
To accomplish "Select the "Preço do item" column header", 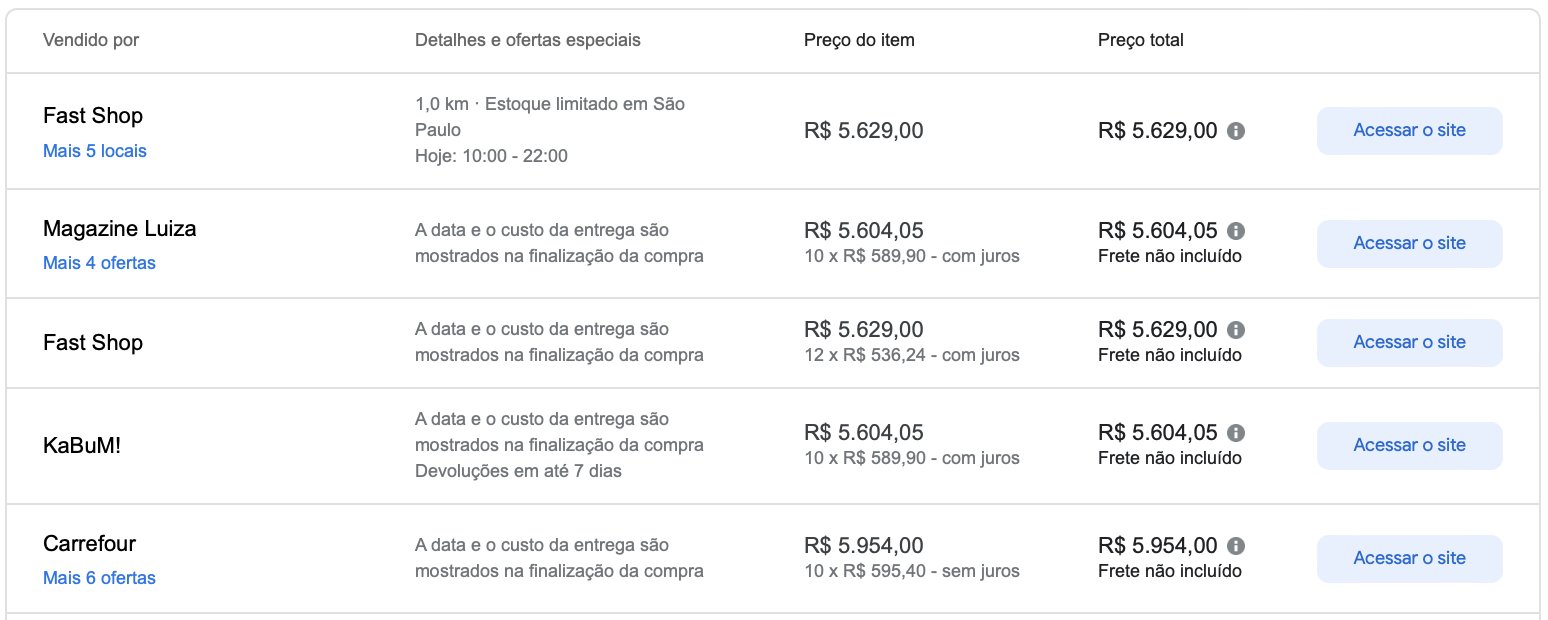I will (x=859, y=40).
